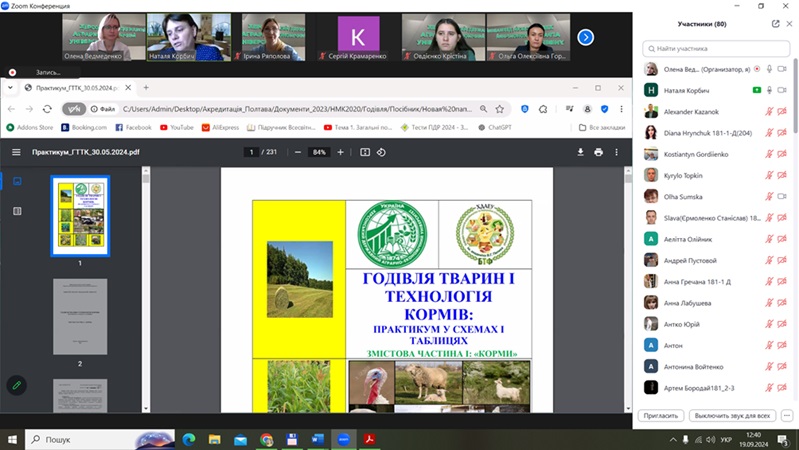799x450 pixels.
Task: Open a new Chrome tab
Action: 146,88
